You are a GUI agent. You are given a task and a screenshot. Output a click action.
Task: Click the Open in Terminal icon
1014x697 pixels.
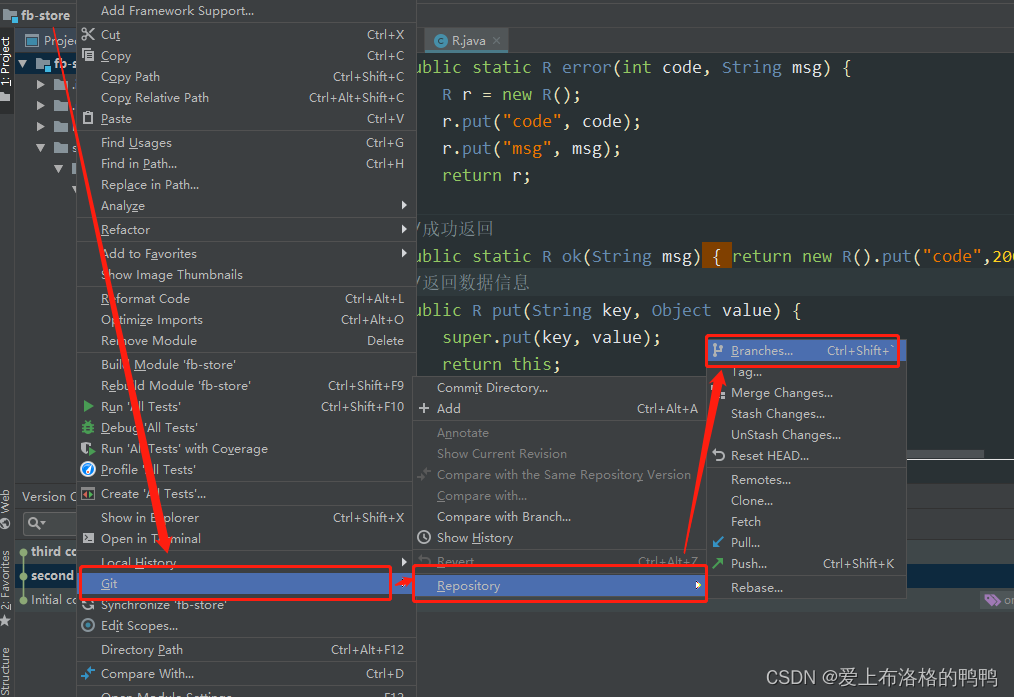88,538
